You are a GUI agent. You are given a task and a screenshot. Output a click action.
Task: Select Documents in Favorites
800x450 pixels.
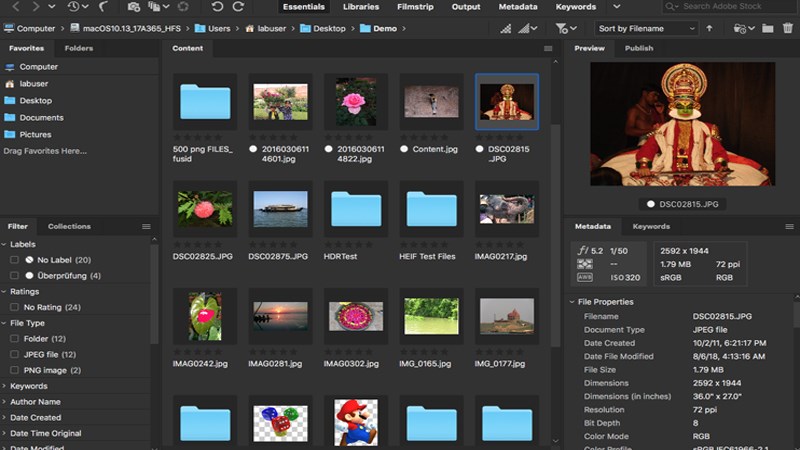coord(41,117)
